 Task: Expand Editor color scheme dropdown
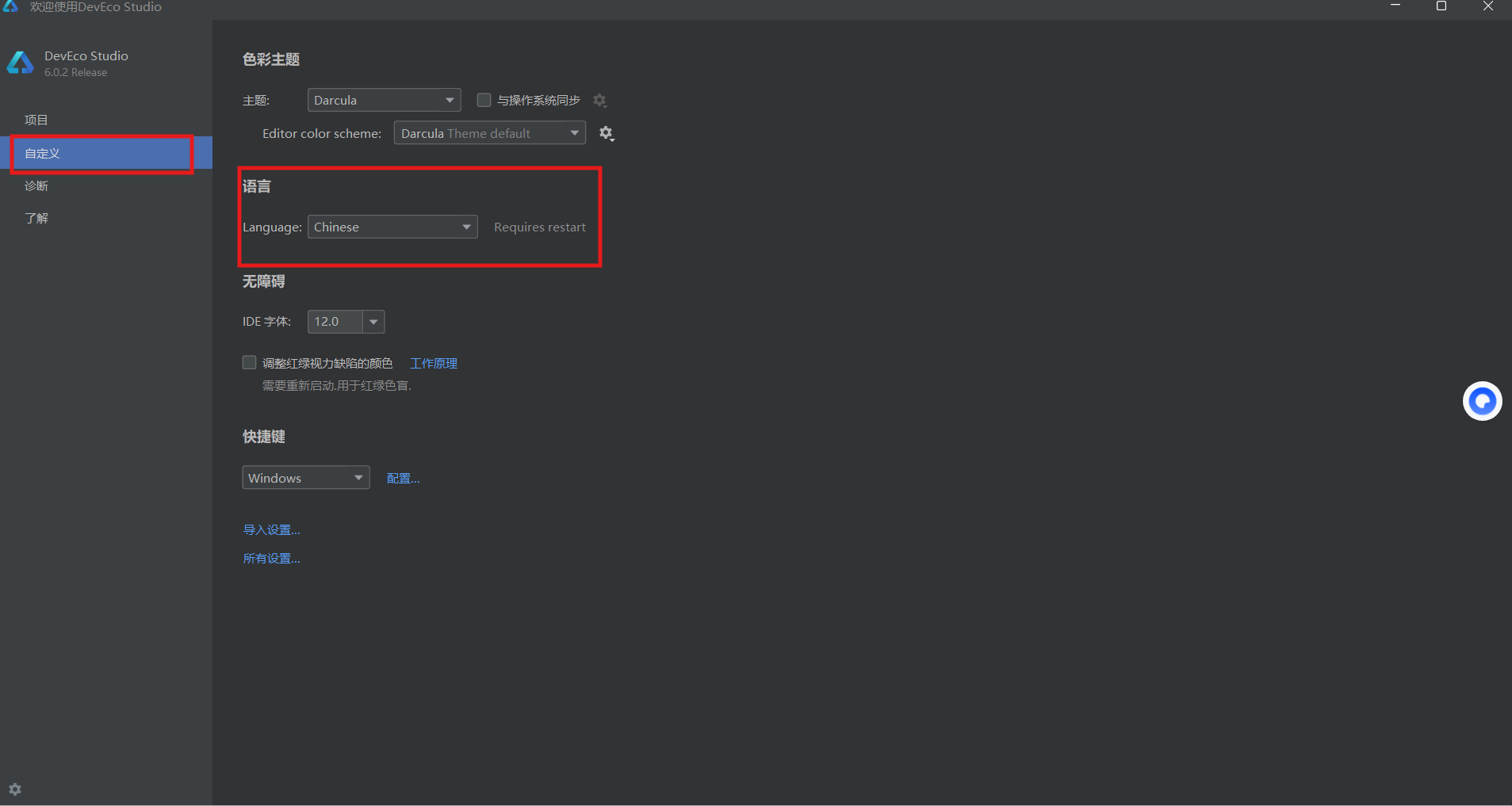point(490,133)
